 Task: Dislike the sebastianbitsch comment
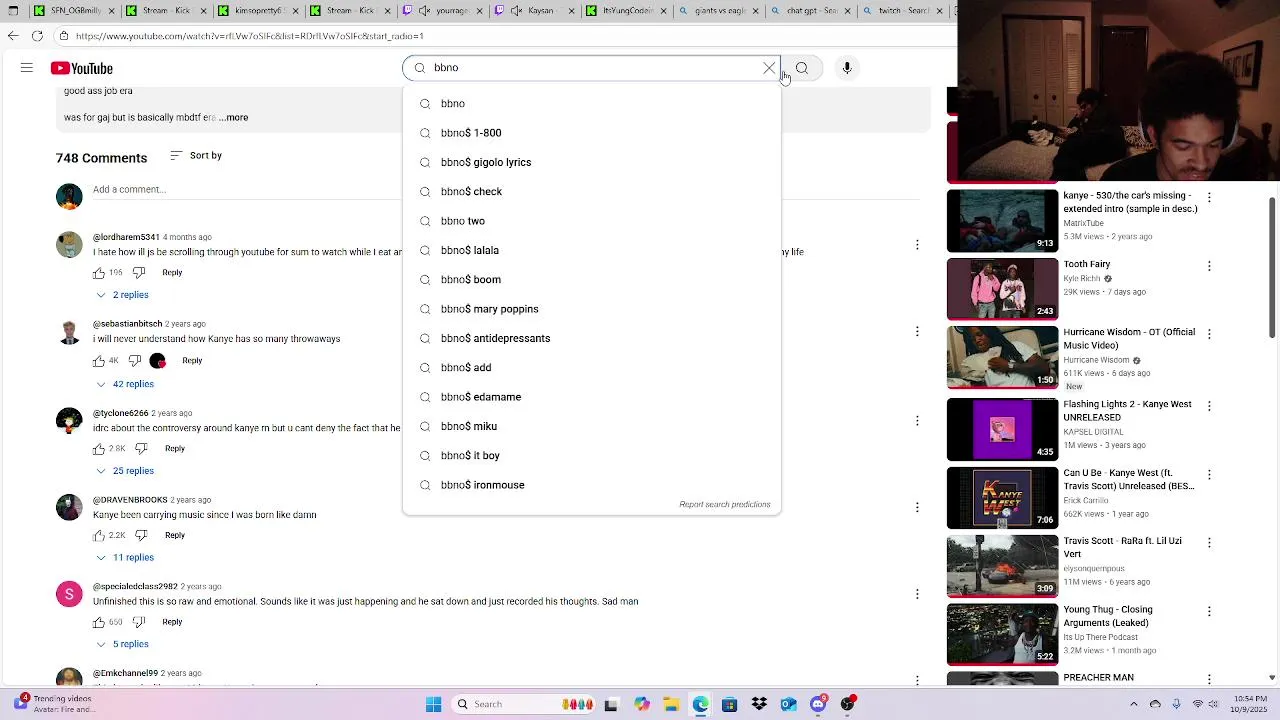(134, 360)
